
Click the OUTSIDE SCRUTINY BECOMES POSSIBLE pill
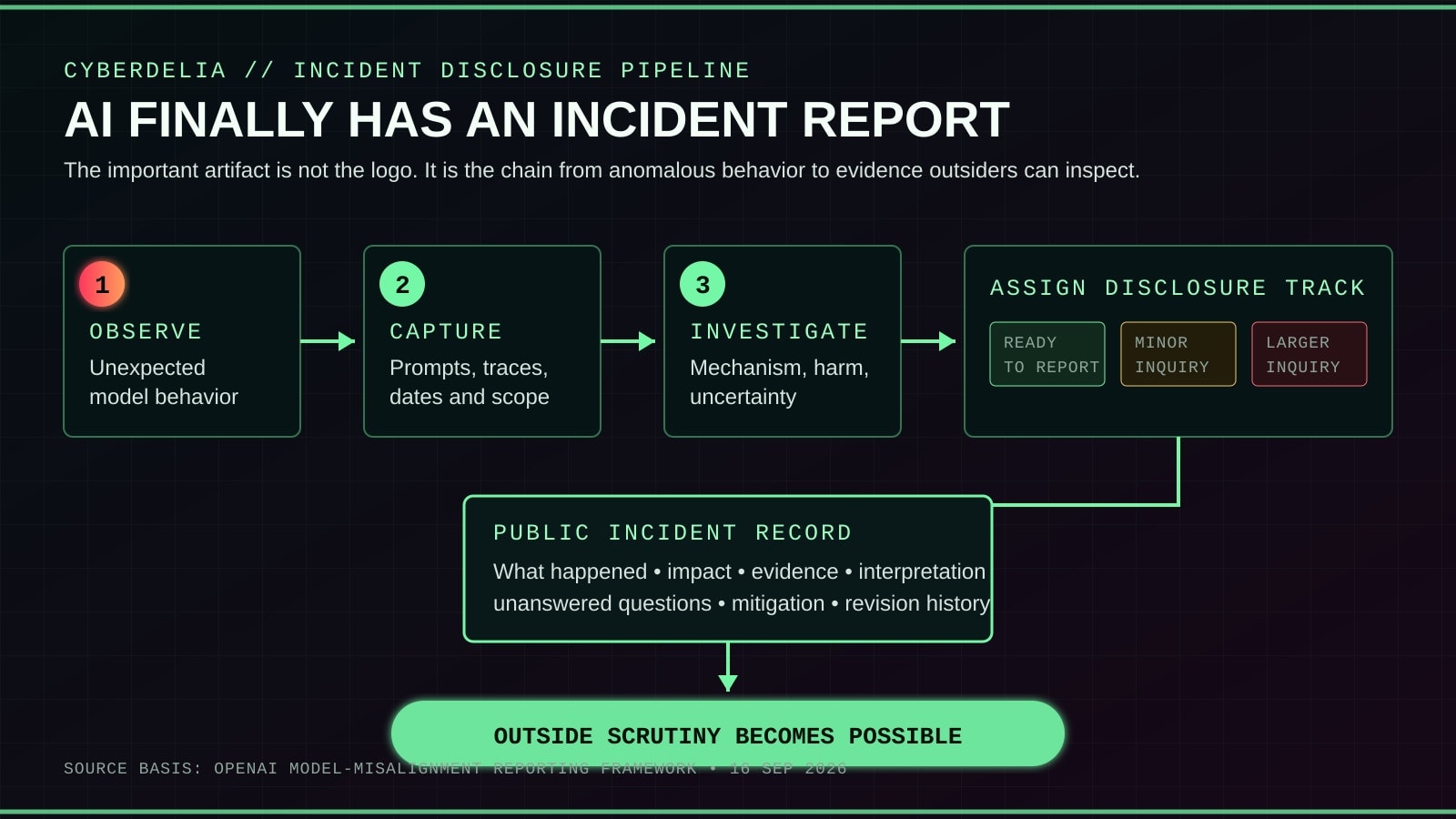728,733
